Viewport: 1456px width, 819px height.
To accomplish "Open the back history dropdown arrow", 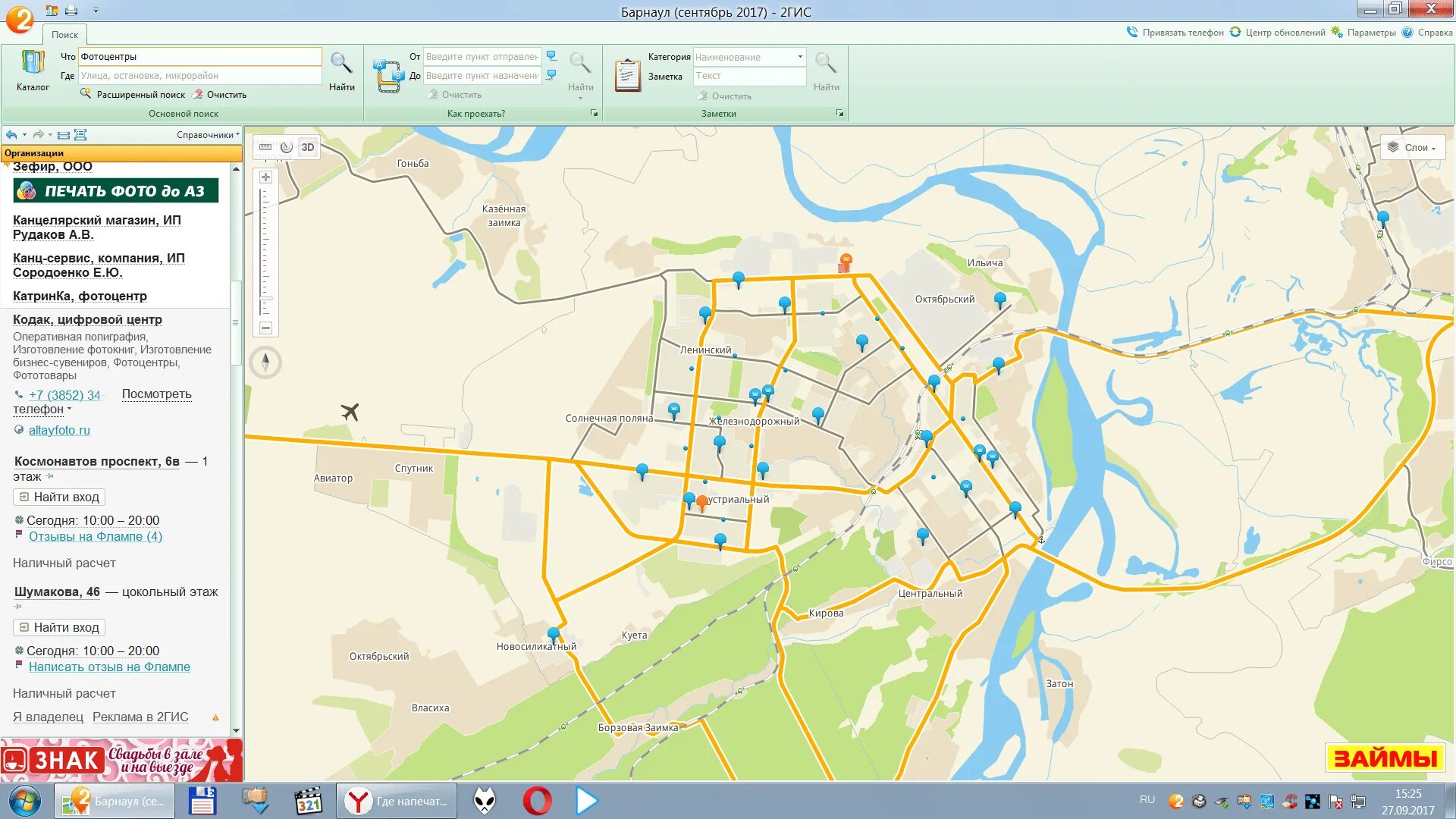I will (24, 135).
